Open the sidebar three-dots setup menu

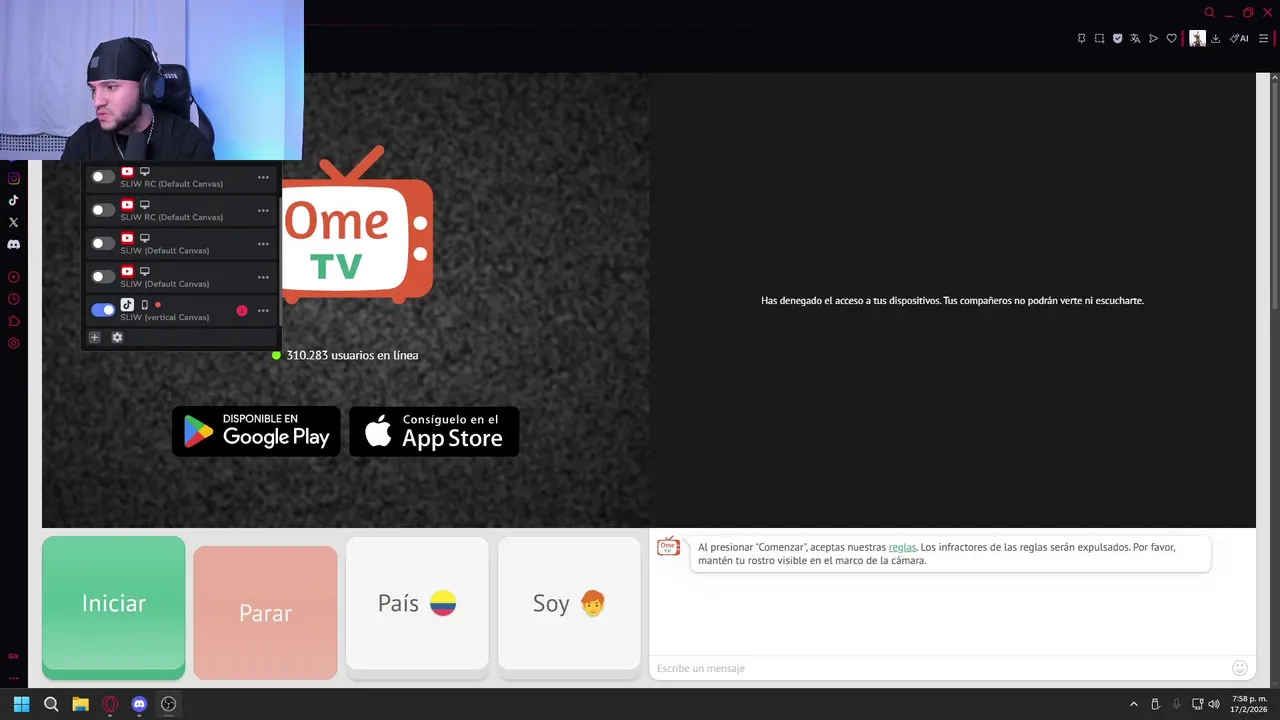coord(13,677)
